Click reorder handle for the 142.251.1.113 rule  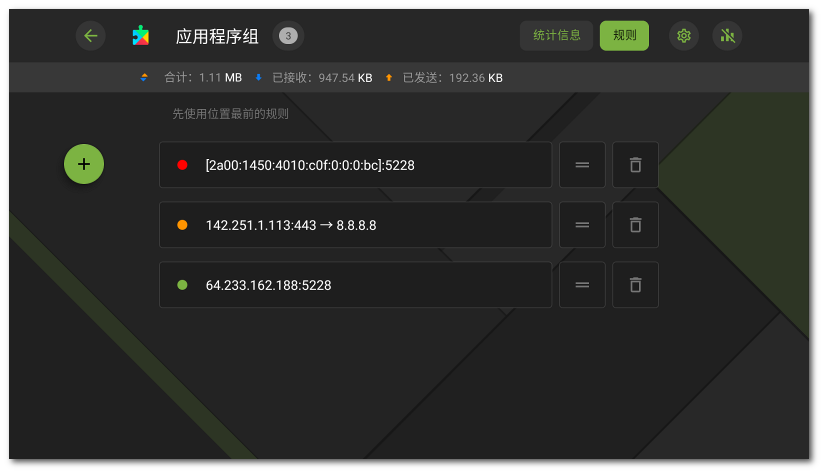[582, 225]
